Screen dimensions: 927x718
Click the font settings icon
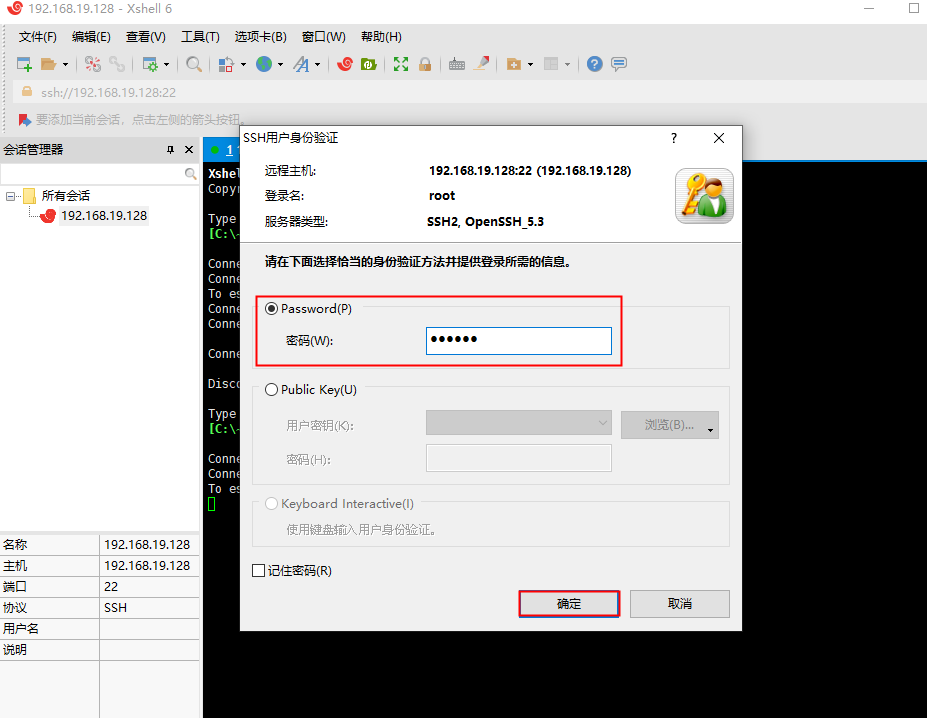click(x=302, y=64)
